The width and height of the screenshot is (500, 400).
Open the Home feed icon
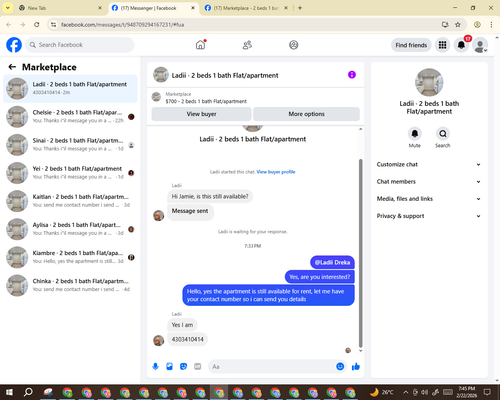[x=200, y=45]
